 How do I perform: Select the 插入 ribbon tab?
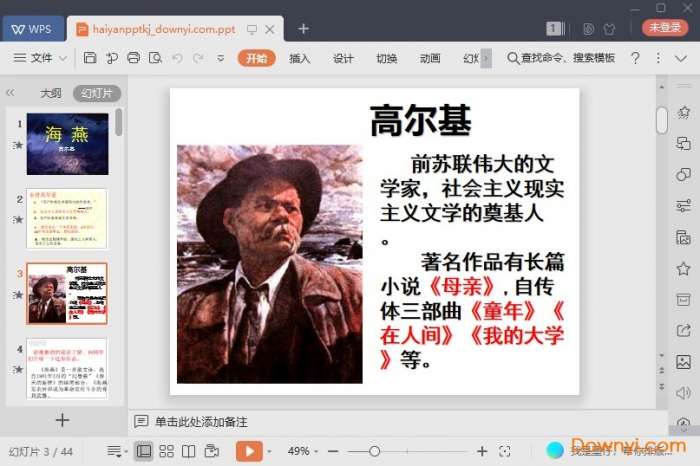click(299, 58)
